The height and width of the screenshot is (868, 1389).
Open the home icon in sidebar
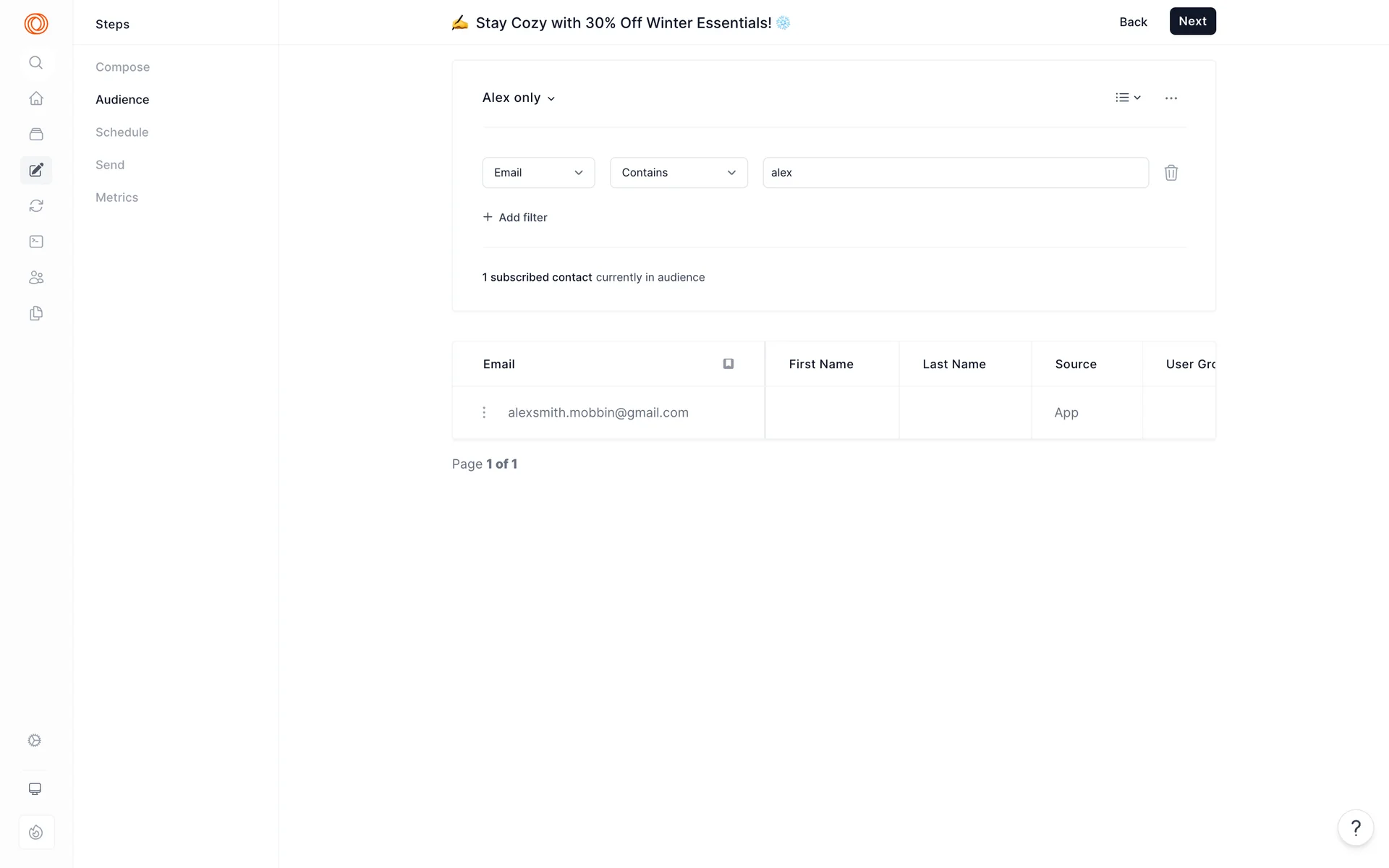tap(36, 98)
